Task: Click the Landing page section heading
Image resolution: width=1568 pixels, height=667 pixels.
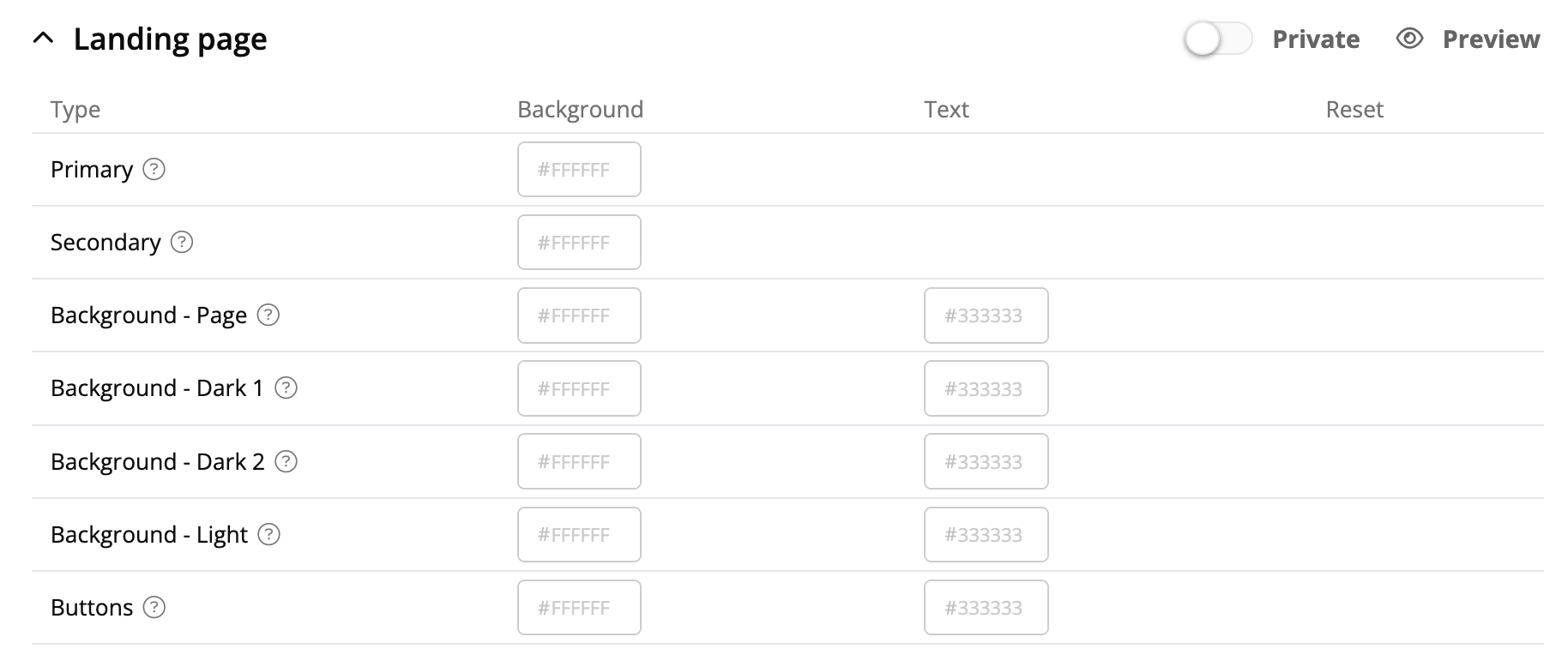Action: click(170, 39)
